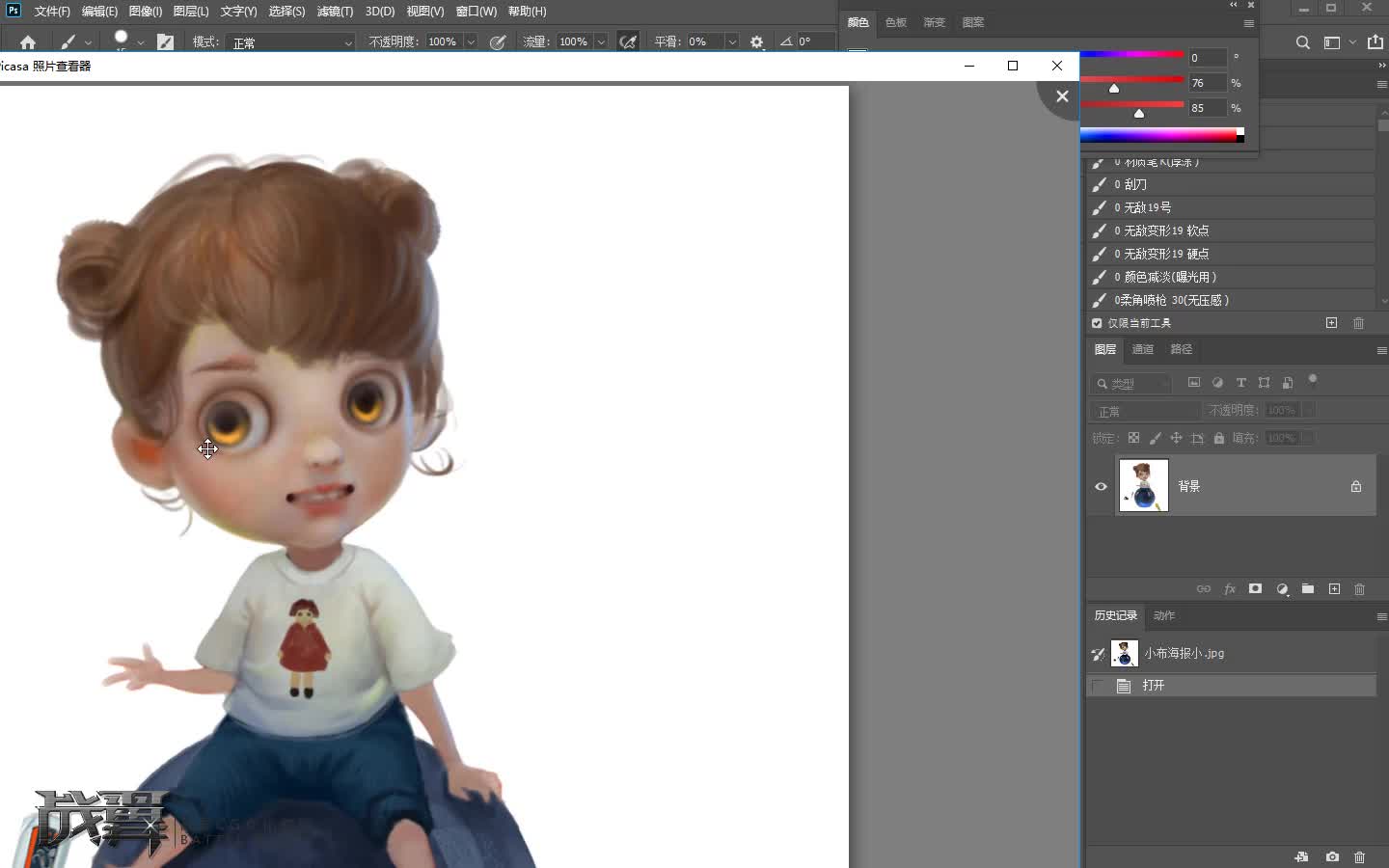
Task: Switch to the 通道 tab
Action: coord(1143,349)
